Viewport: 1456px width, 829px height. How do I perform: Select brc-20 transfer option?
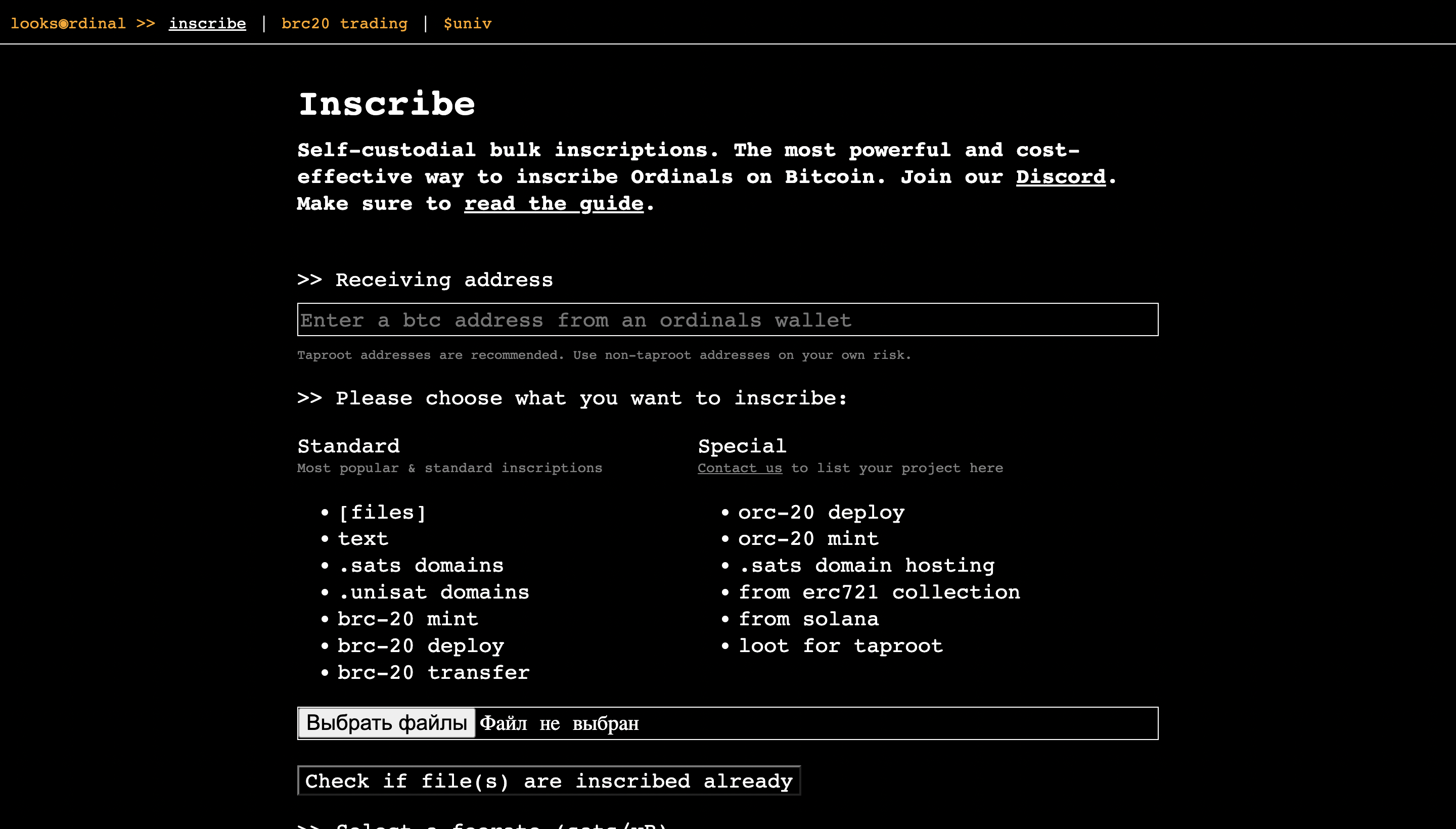click(x=433, y=672)
